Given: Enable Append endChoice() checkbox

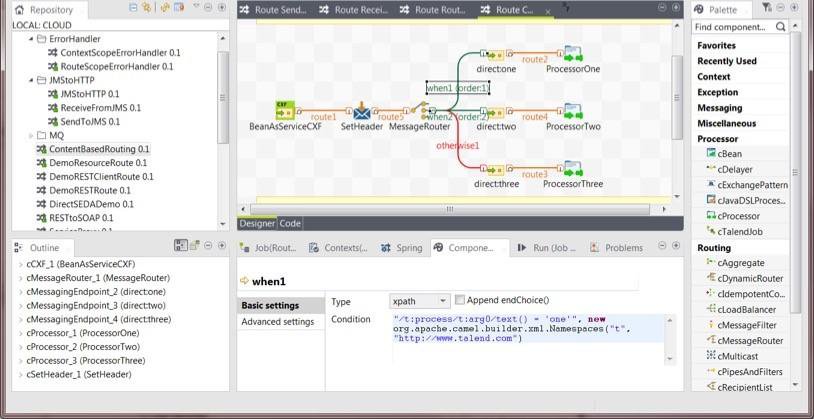Looking at the screenshot, I should pos(459,300).
